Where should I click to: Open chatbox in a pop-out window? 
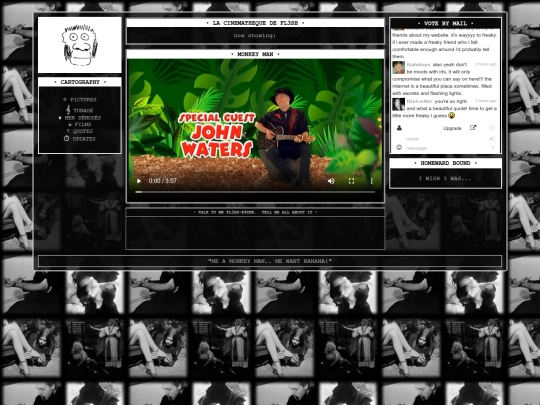pyautogui.click(x=473, y=128)
